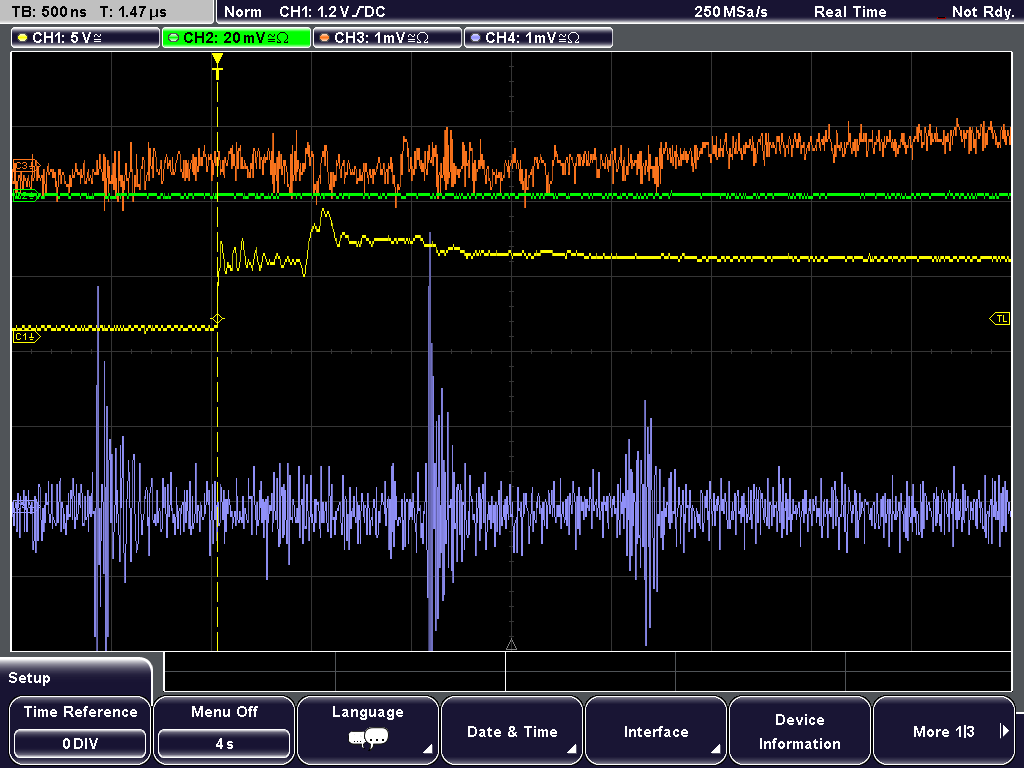
Task: Open Interface settings submenu
Action: click(656, 729)
